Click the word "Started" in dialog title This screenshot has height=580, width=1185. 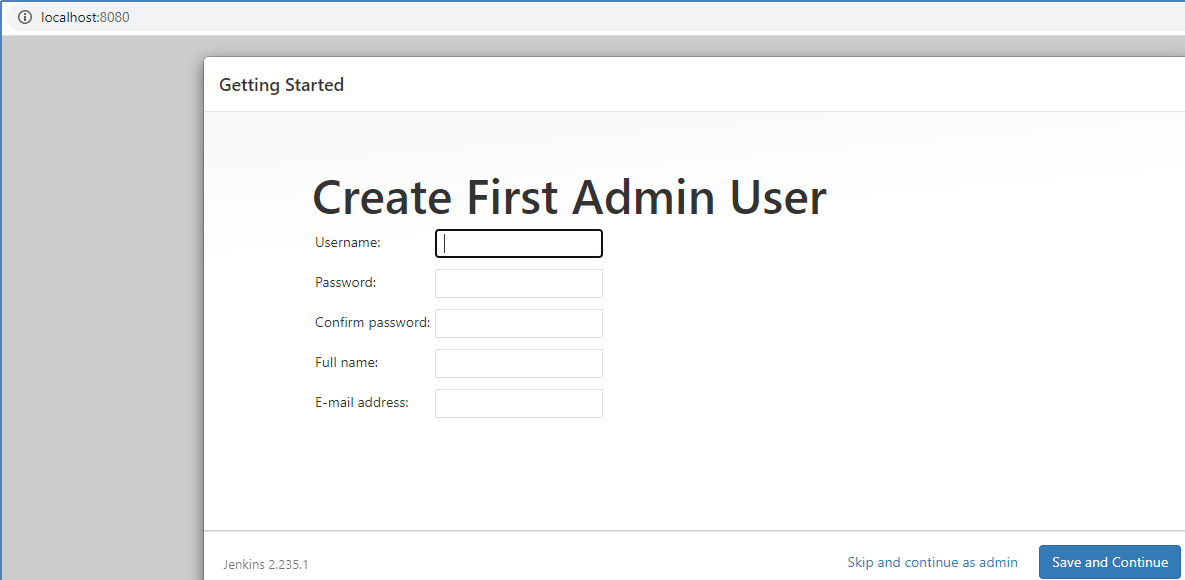pos(313,85)
